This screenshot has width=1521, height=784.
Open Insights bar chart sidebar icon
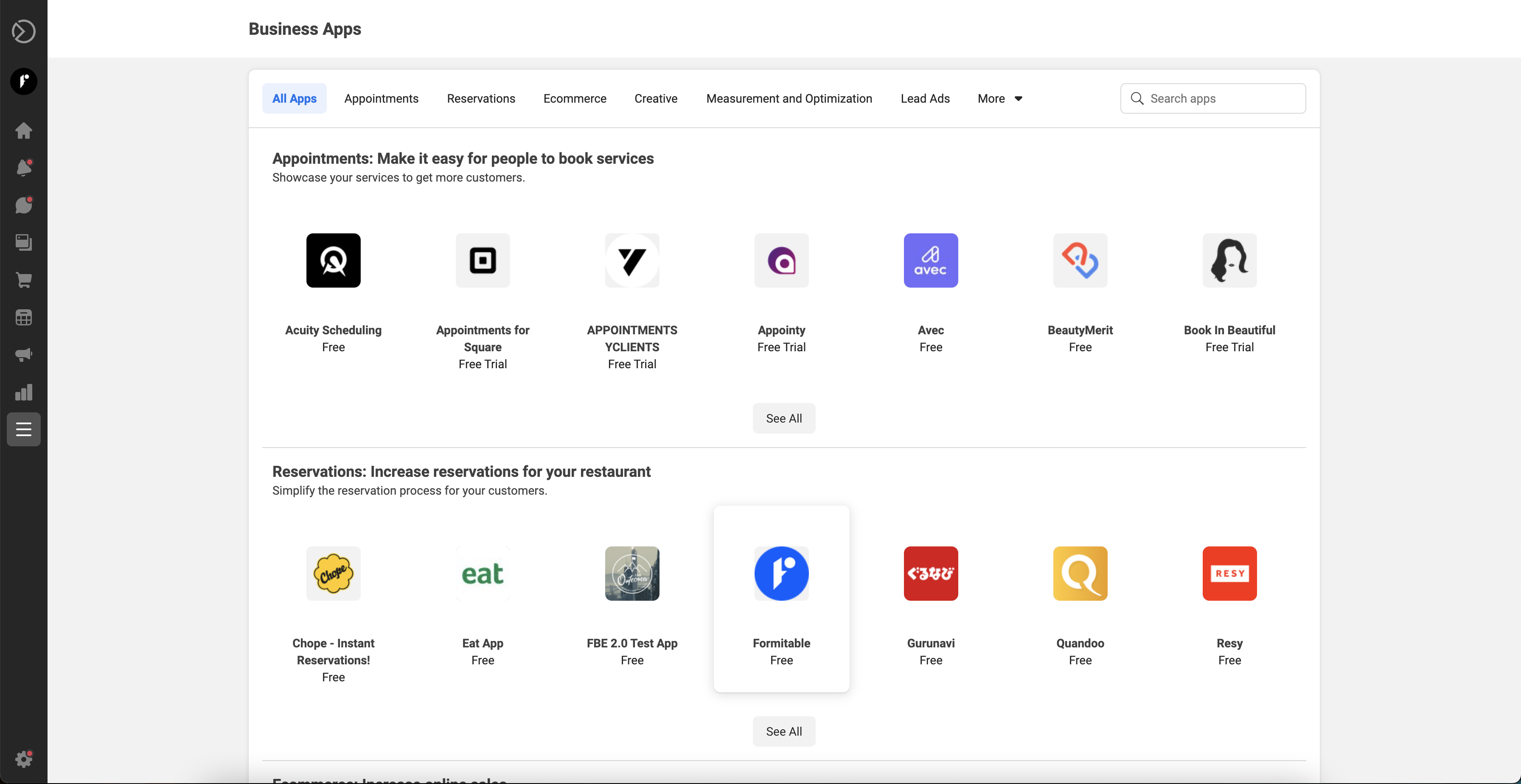[24, 392]
